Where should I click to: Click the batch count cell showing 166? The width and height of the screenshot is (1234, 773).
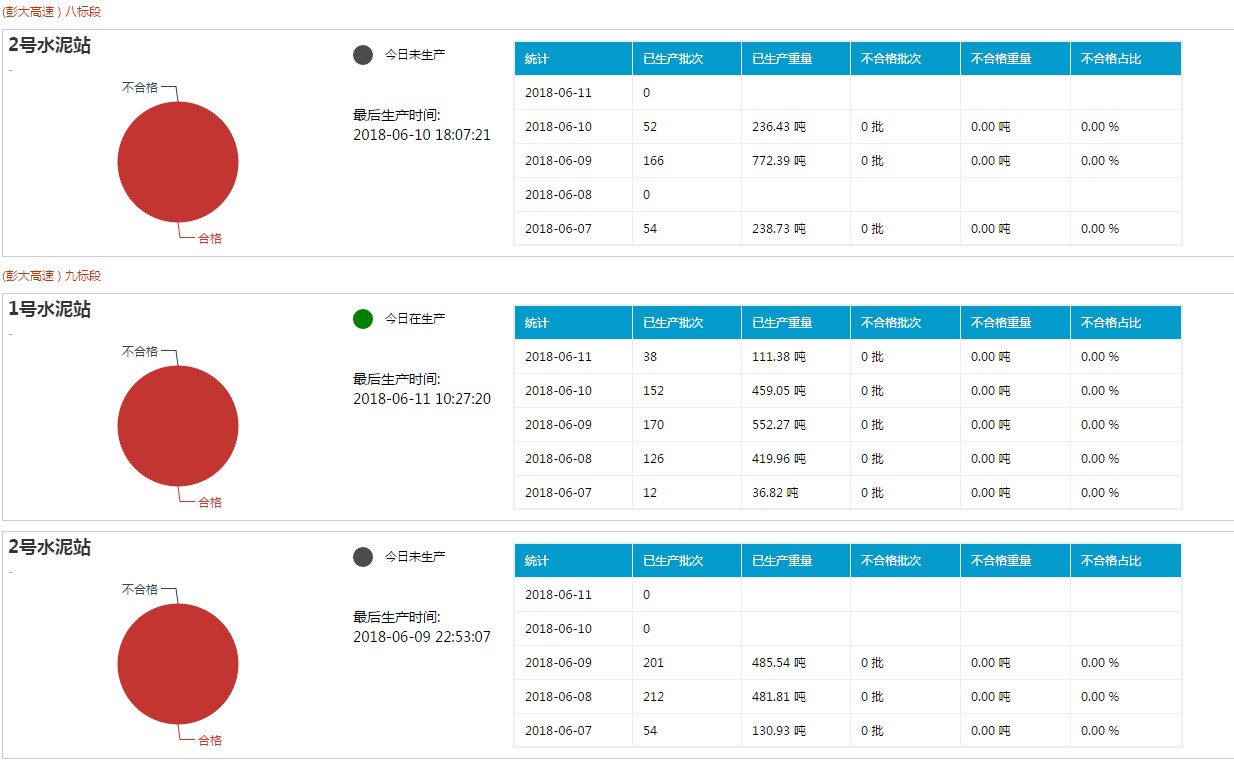click(x=653, y=161)
